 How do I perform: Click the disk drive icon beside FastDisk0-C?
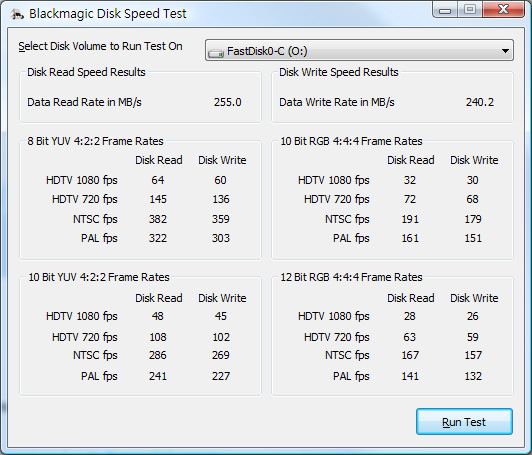pyautogui.click(x=216, y=53)
